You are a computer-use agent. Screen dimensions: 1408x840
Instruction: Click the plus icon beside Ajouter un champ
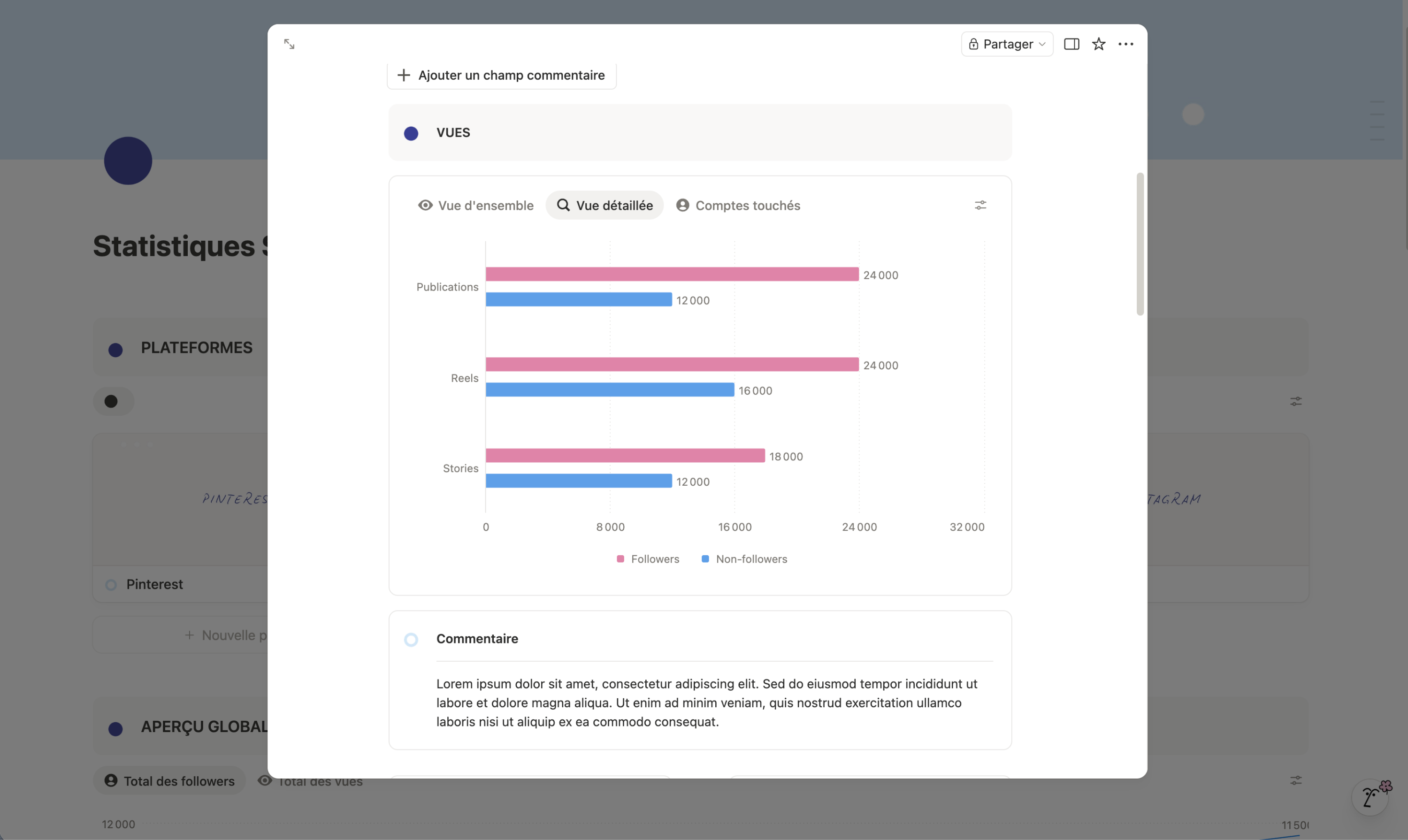click(404, 75)
